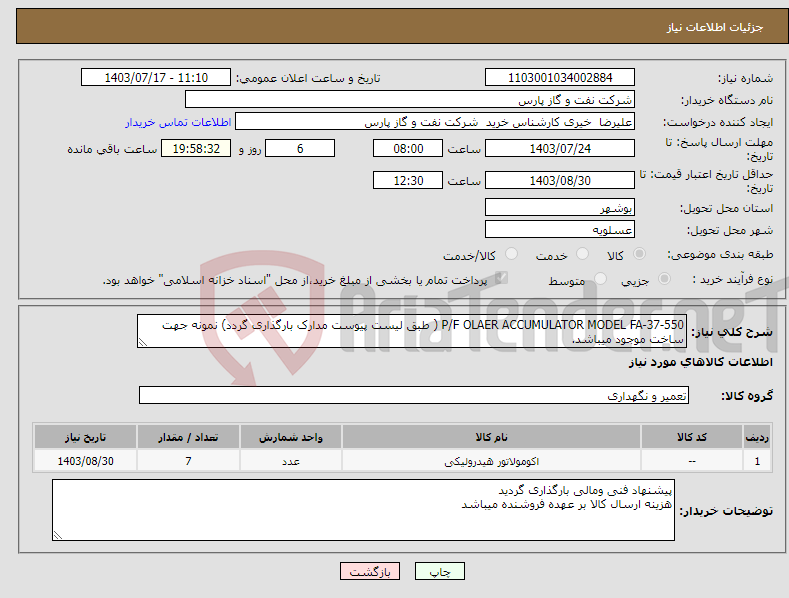Select the متوسط purchase type radio
Image resolution: width=789 pixels, height=598 pixels.
point(600,278)
